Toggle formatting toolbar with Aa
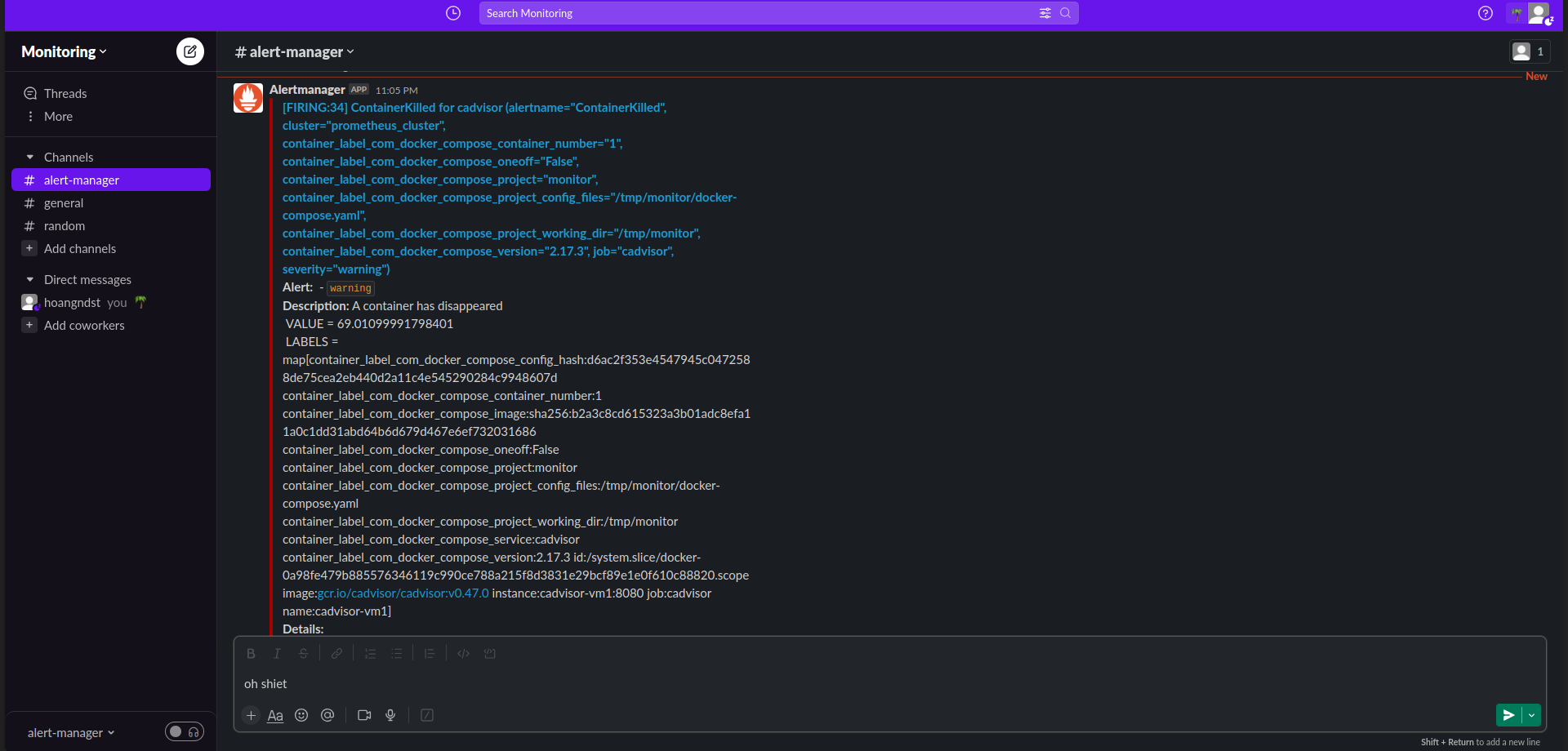The width and height of the screenshot is (1568, 751). (x=275, y=716)
